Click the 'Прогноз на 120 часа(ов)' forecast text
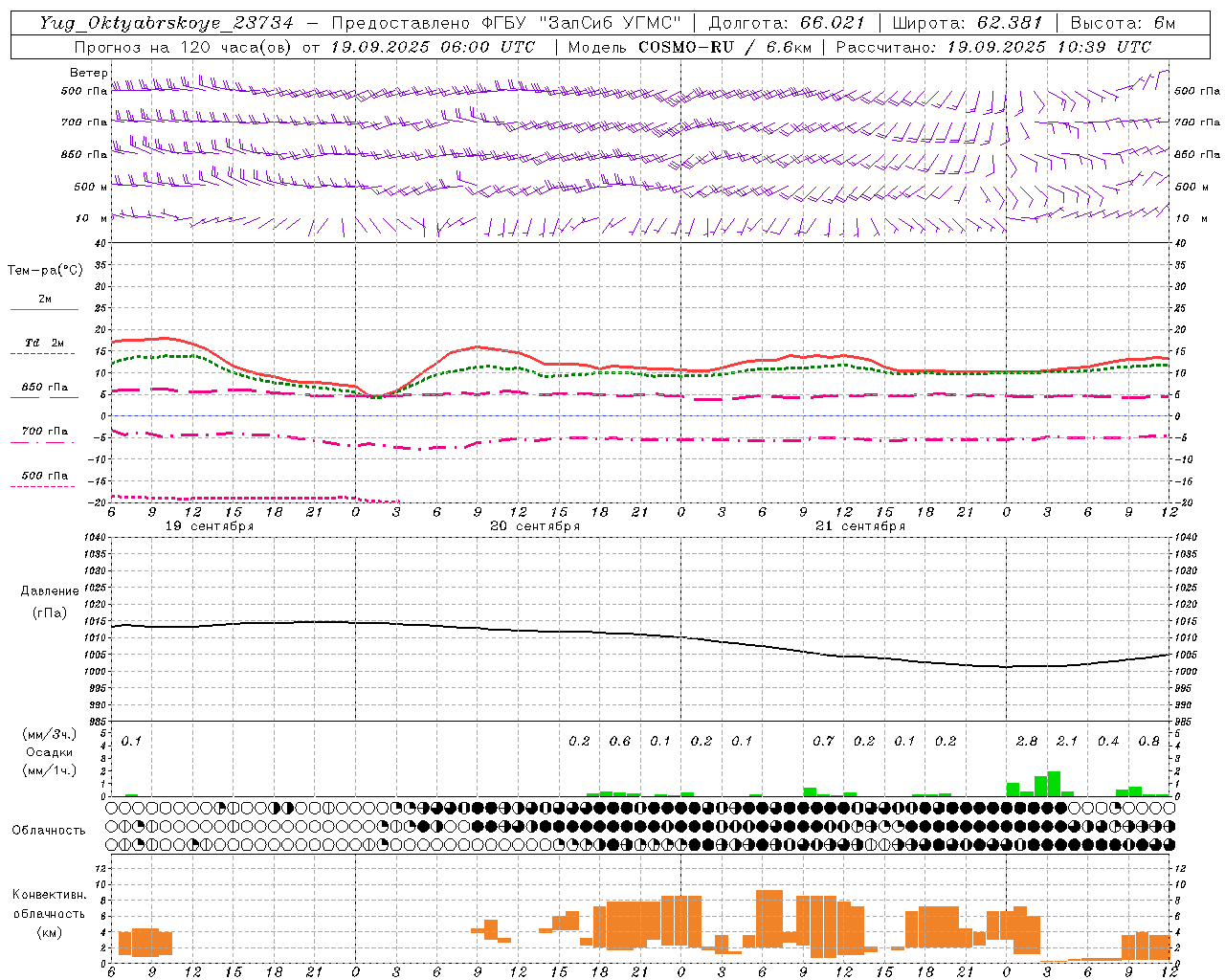This screenshot has width=1225, height=980. (x=184, y=47)
